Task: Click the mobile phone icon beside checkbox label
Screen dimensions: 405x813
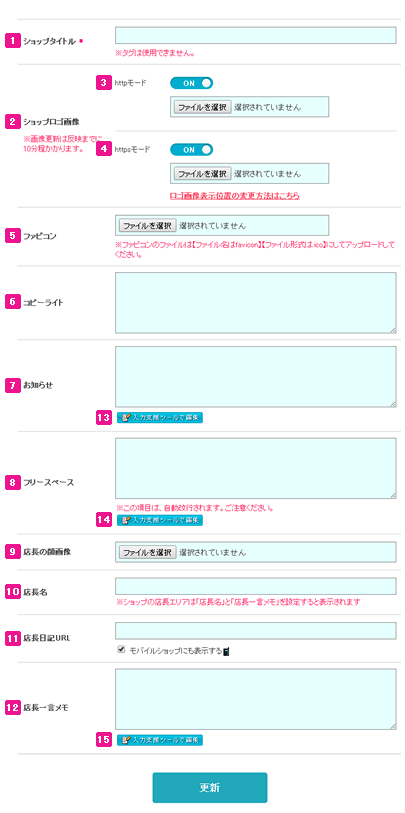Action: 226,651
